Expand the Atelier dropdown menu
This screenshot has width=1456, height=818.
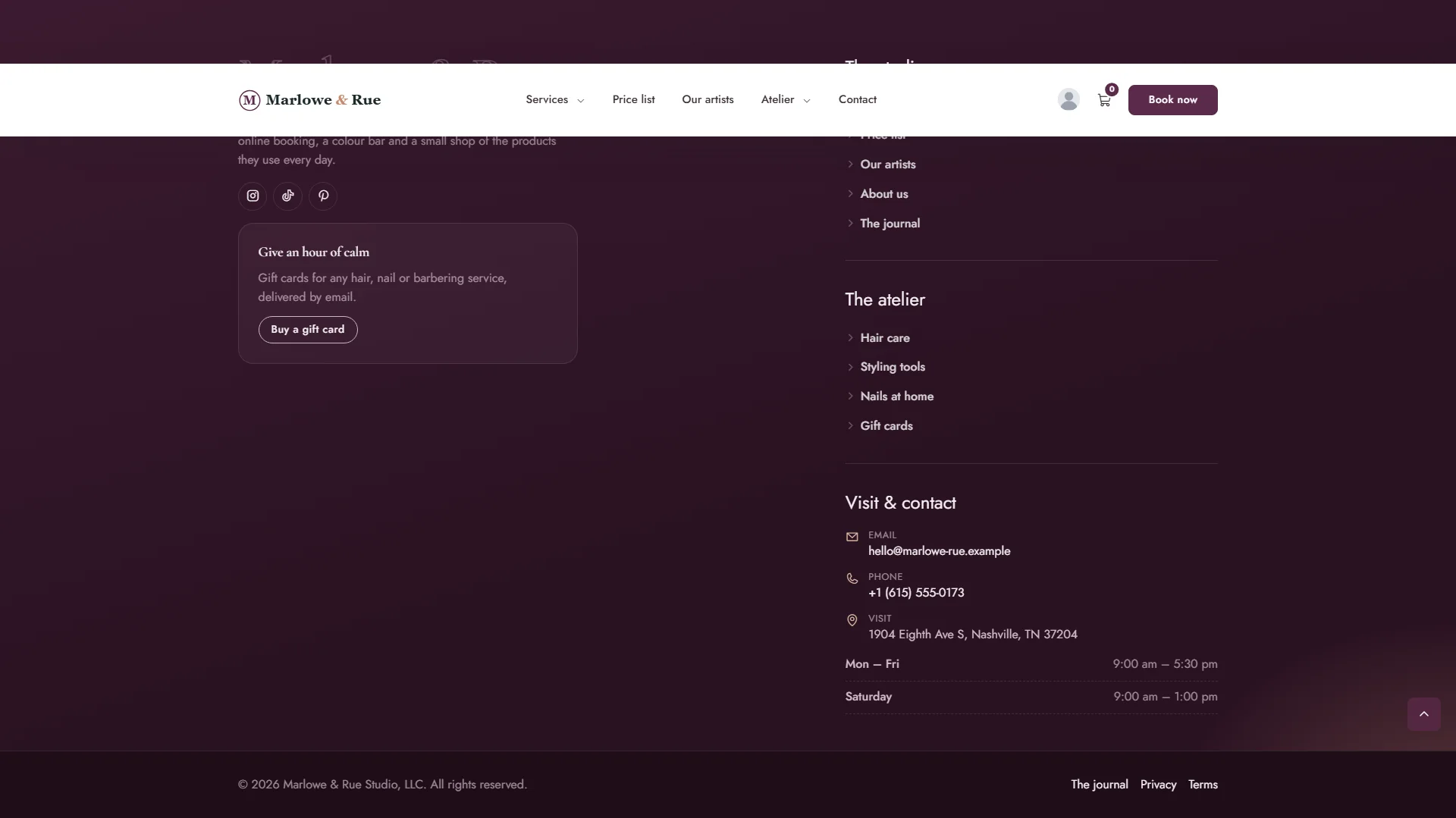point(786,99)
